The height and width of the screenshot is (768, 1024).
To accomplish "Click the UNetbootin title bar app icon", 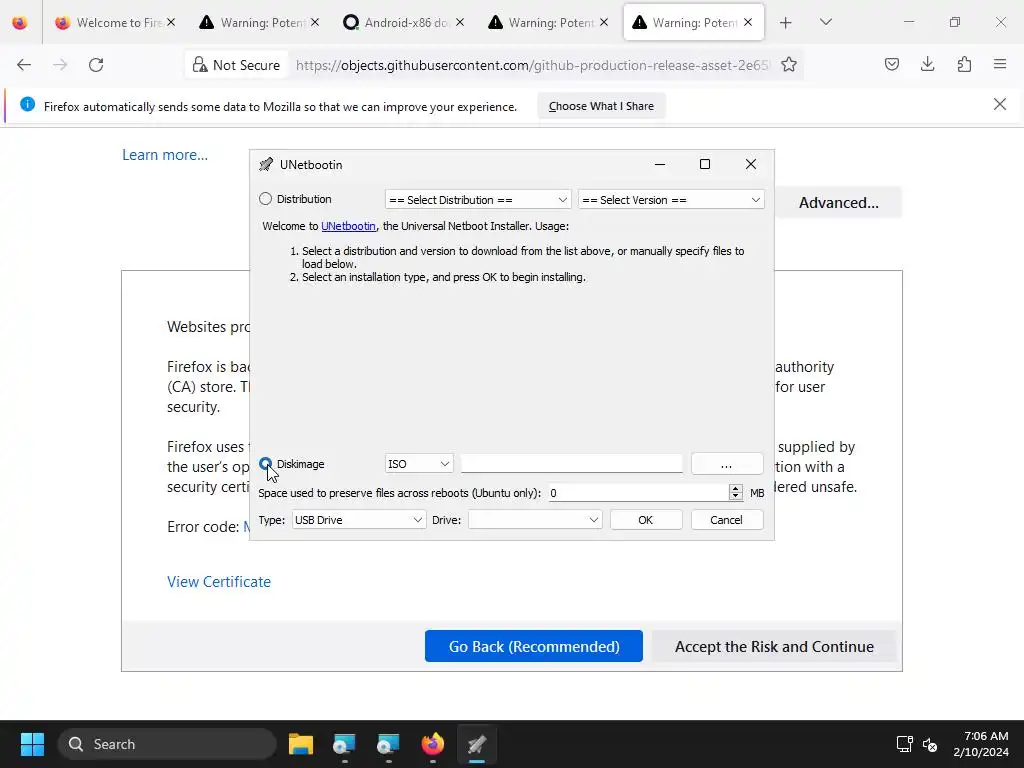I will tap(266, 165).
